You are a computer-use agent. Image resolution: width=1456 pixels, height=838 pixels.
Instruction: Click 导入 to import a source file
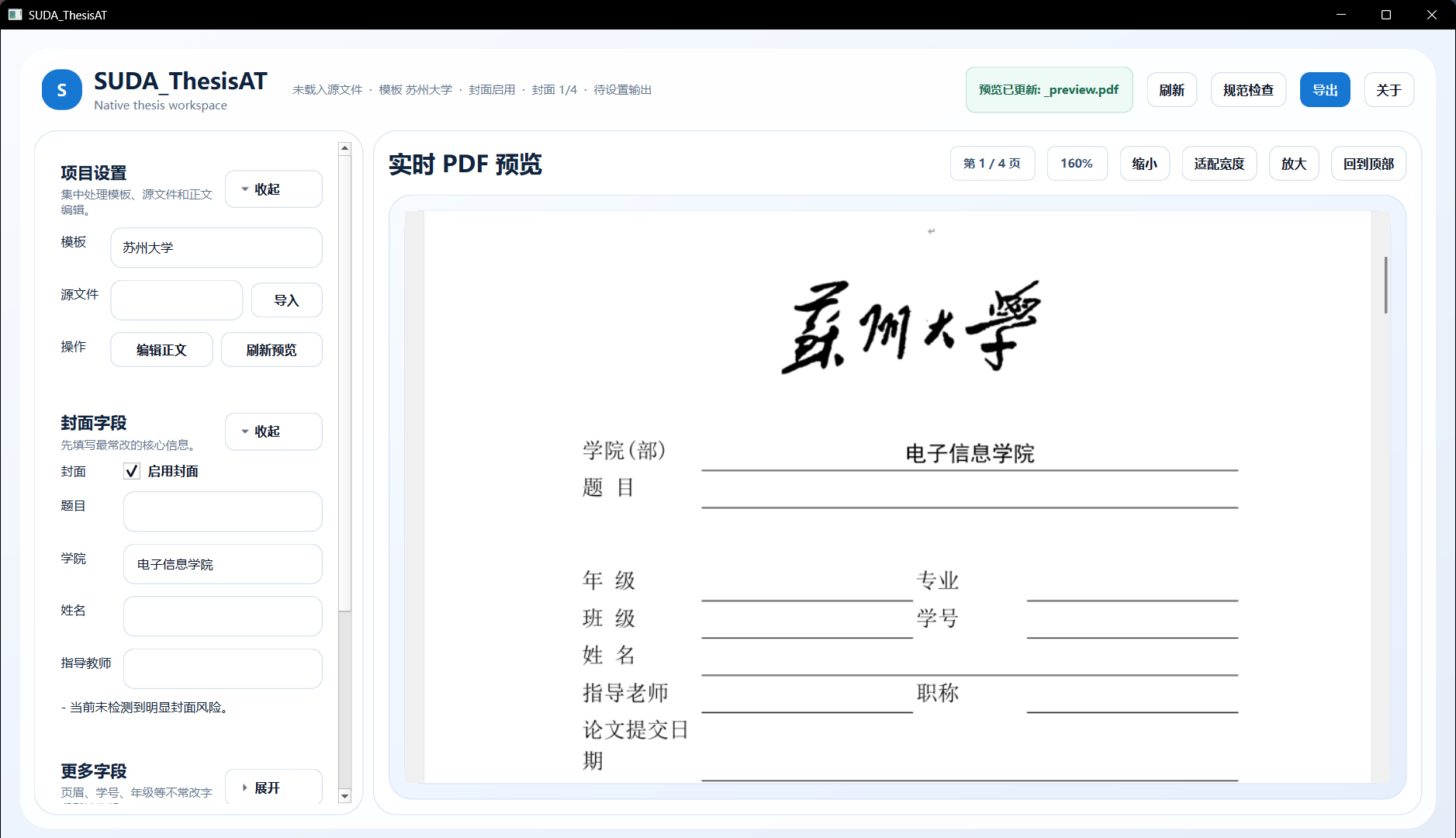point(286,300)
